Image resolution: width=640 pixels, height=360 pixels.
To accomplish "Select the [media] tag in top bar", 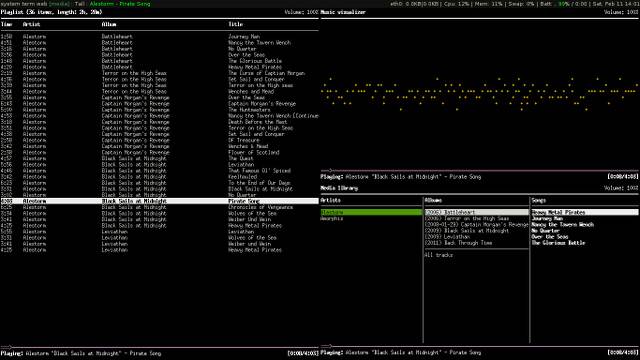I will pos(60,4).
